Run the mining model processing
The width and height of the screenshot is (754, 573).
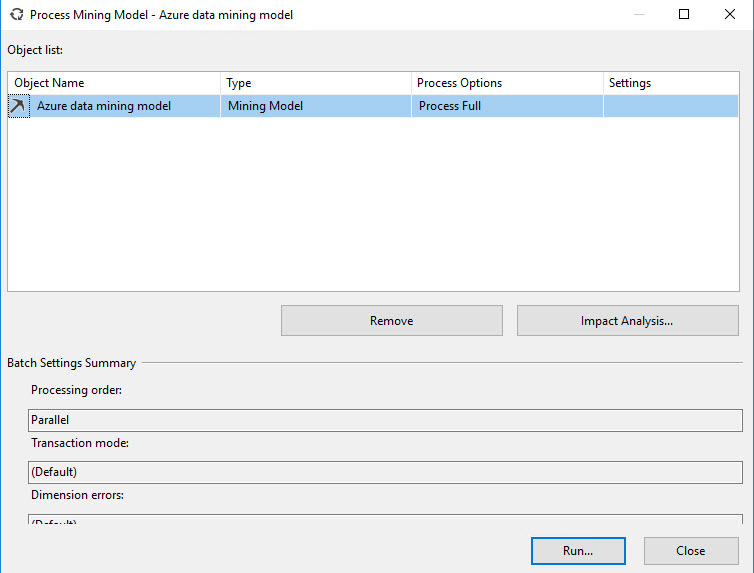pos(578,551)
